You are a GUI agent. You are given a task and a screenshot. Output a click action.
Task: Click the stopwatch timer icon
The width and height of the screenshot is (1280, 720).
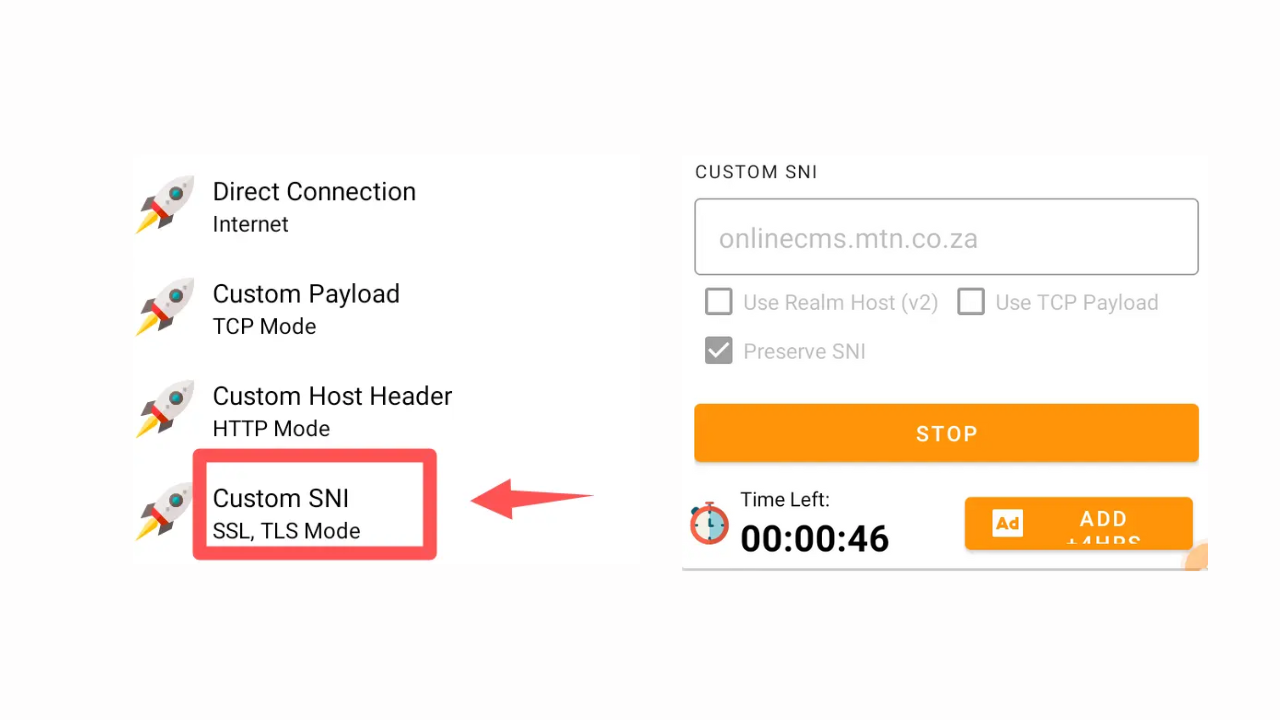tap(709, 523)
